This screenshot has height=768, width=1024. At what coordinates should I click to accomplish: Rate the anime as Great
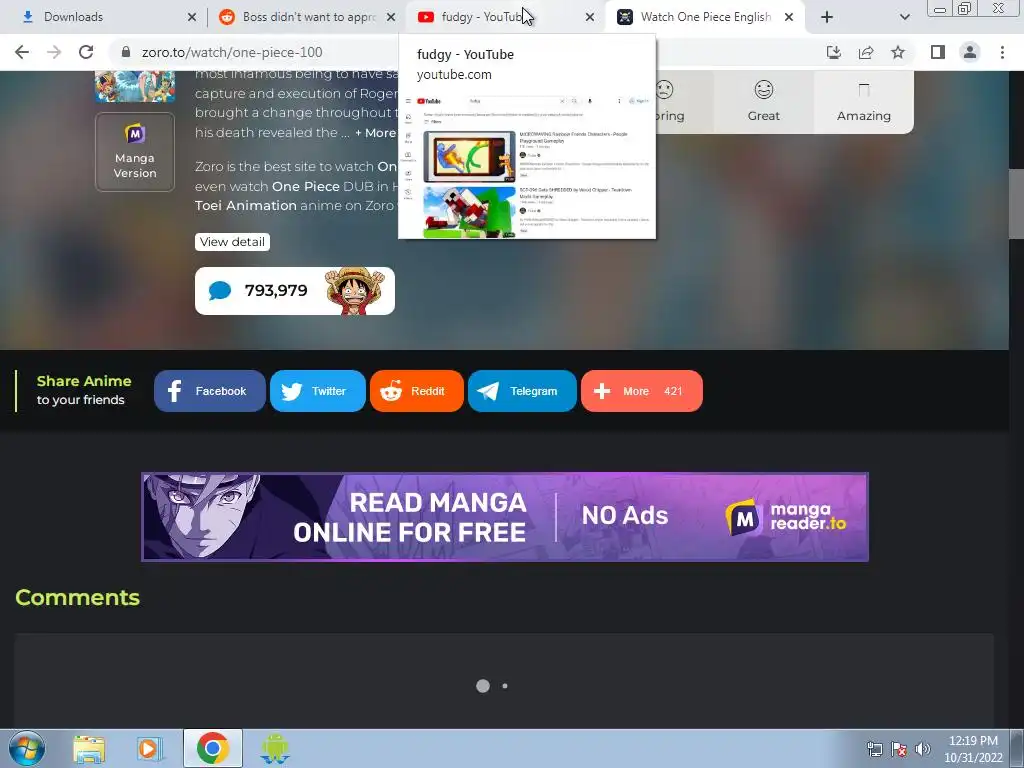click(763, 102)
